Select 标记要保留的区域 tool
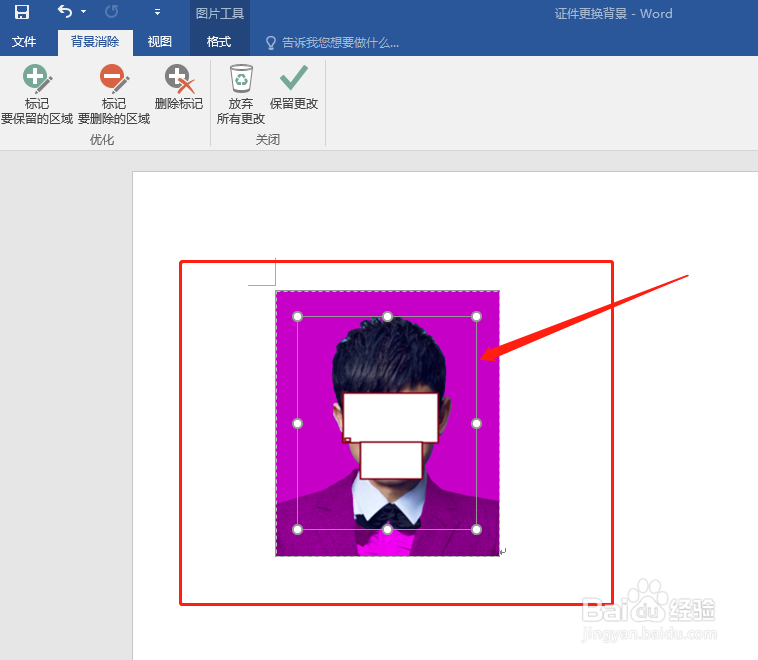 [37, 95]
